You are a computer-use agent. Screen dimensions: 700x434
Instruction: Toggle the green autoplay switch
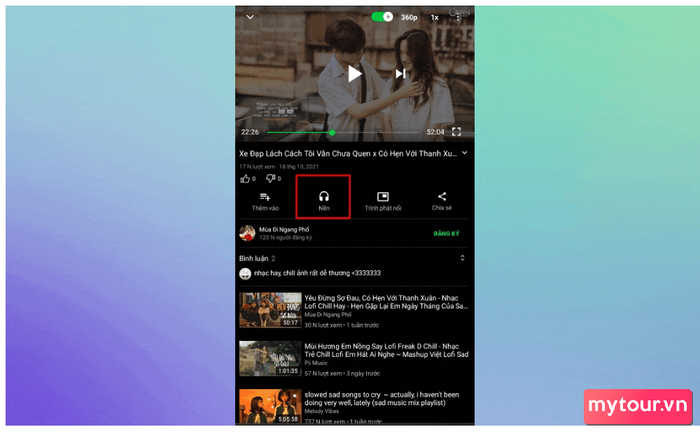click(x=382, y=17)
